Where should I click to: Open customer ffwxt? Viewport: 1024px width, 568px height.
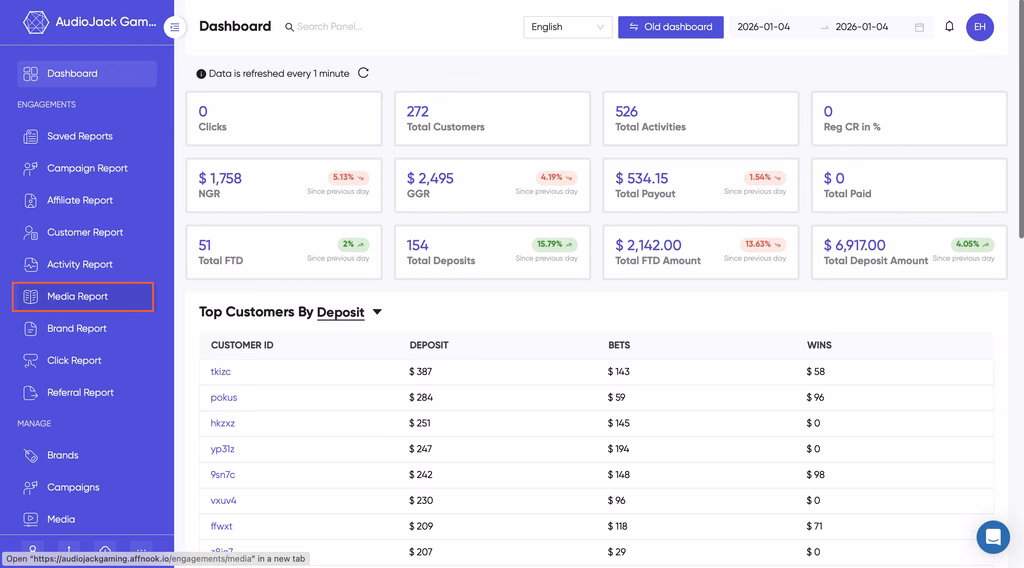(x=221, y=526)
